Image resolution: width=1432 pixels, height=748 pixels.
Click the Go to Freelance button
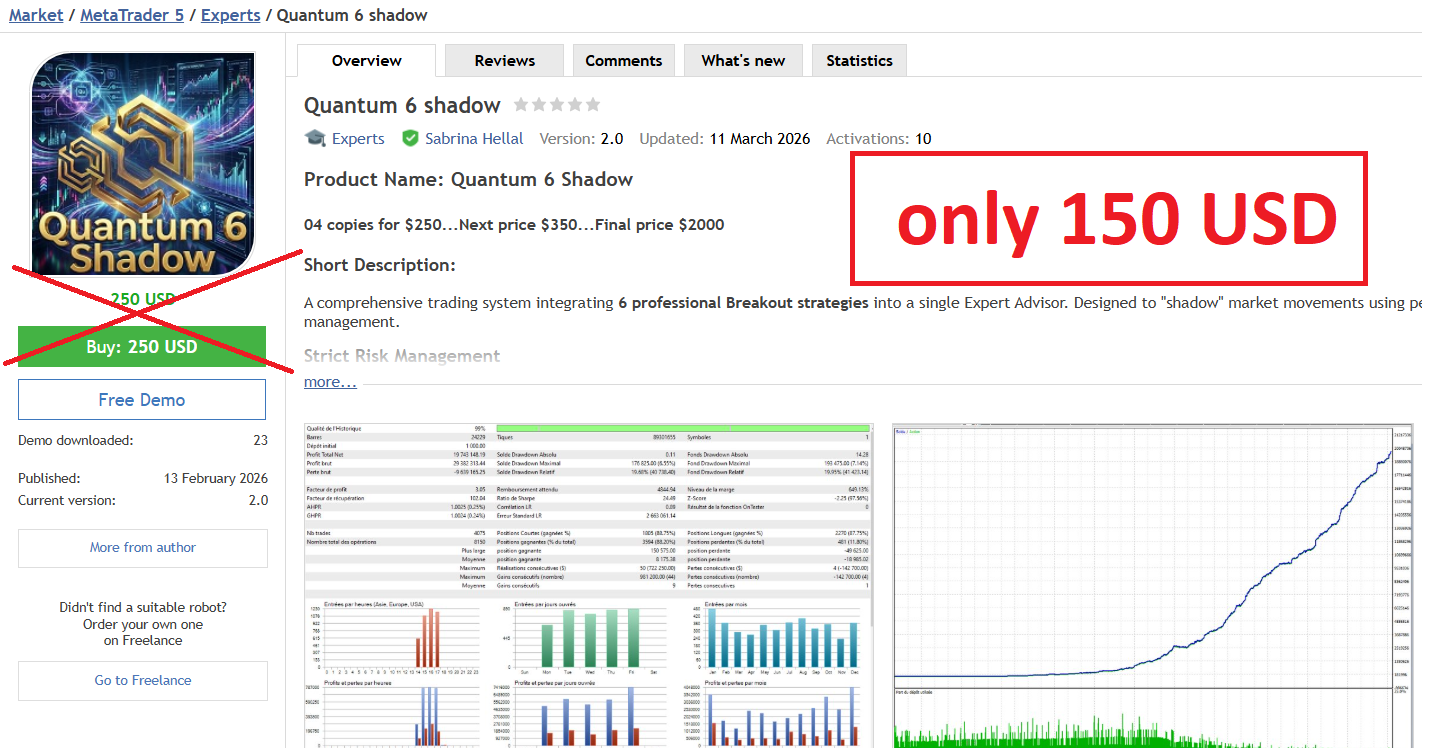(x=143, y=680)
